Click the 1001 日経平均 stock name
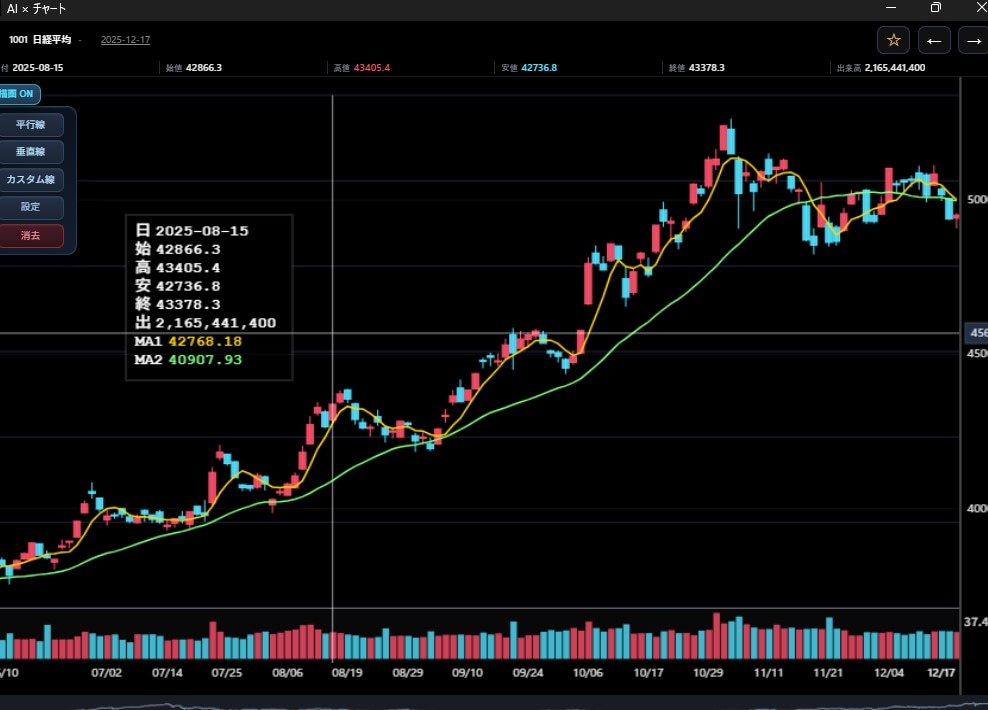 pos(40,40)
